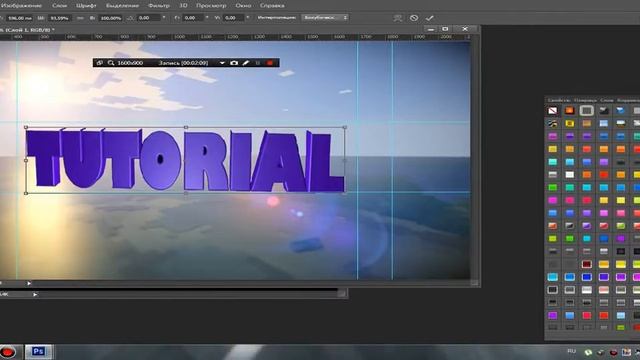Image resolution: width=640 pixels, height=360 pixels.
Task: Click the width scale field 93,59%
Action: pyautogui.click(x=60, y=18)
